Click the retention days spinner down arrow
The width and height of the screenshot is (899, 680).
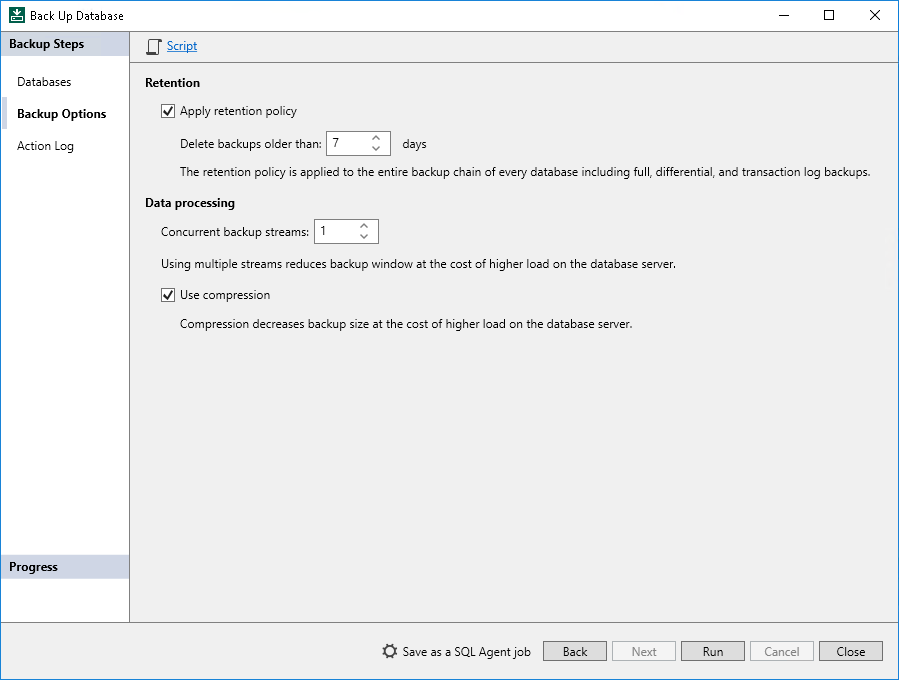pos(376,148)
